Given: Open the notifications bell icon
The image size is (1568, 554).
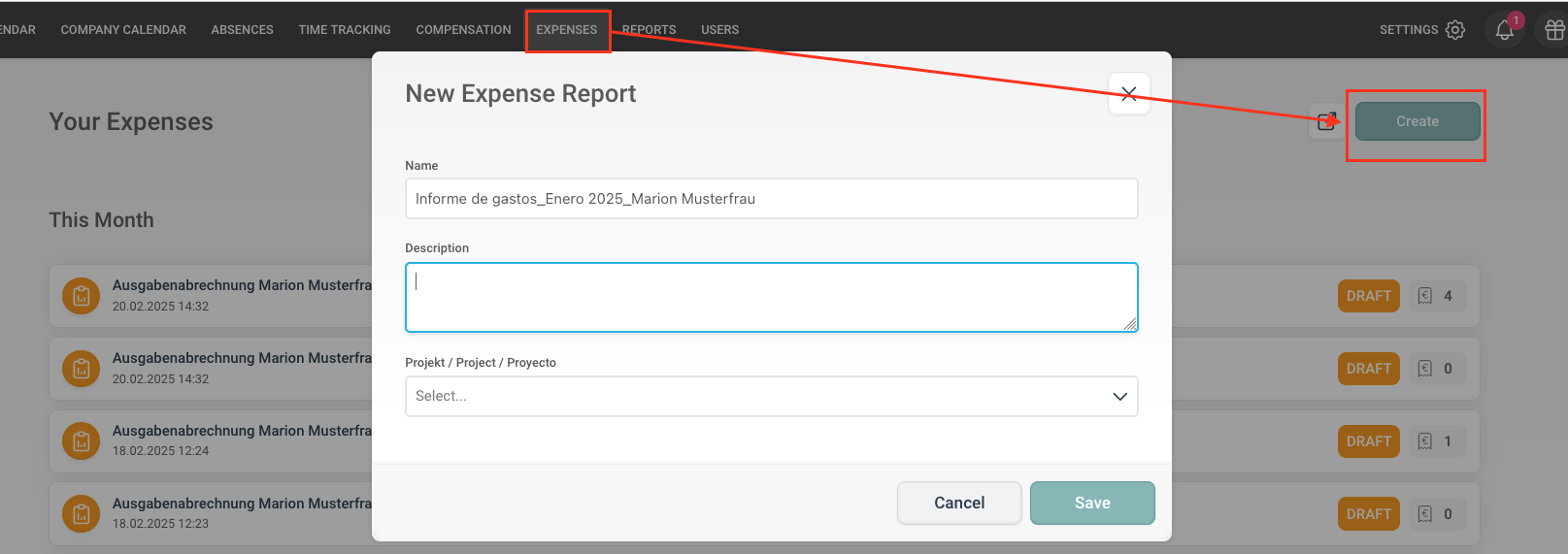Looking at the screenshot, I should pos(1504,30).
